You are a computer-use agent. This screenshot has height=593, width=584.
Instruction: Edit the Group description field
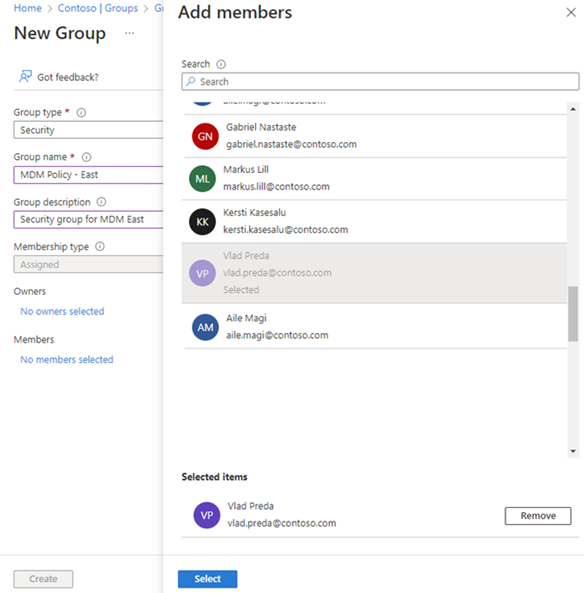[x=89, y=219]
